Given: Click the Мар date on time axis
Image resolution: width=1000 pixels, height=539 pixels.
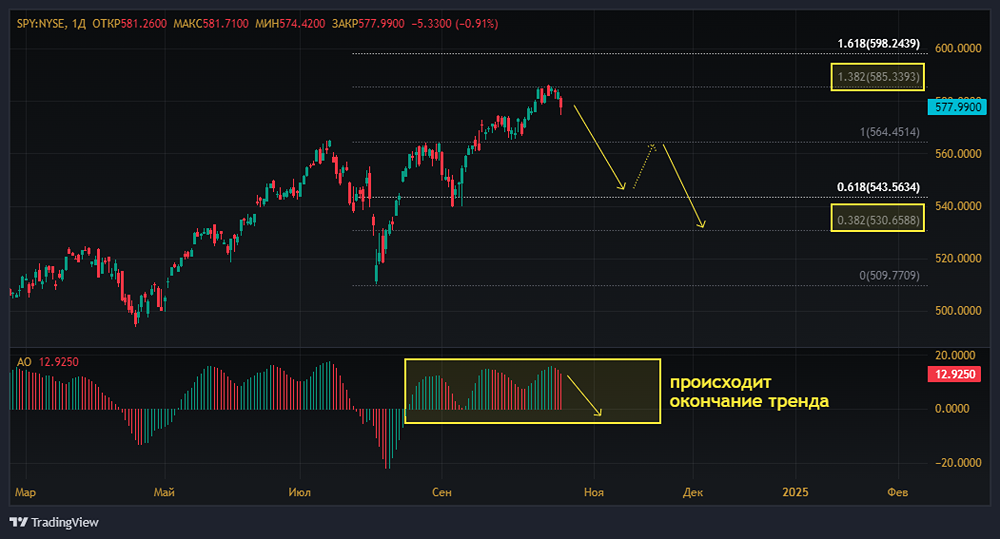Looking at the screenshot, I should pos(26,492).
